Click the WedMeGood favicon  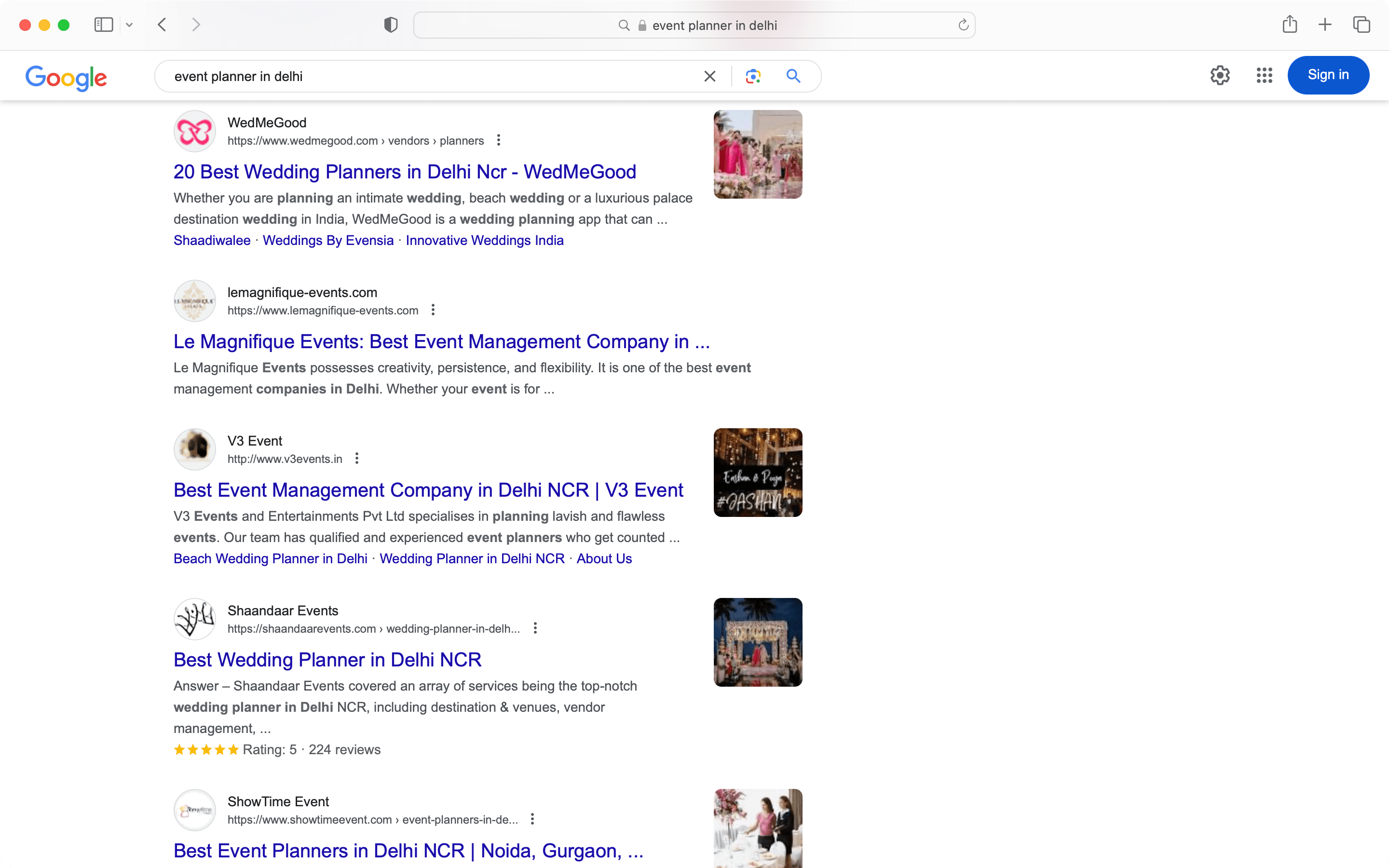tap(194, 132)
